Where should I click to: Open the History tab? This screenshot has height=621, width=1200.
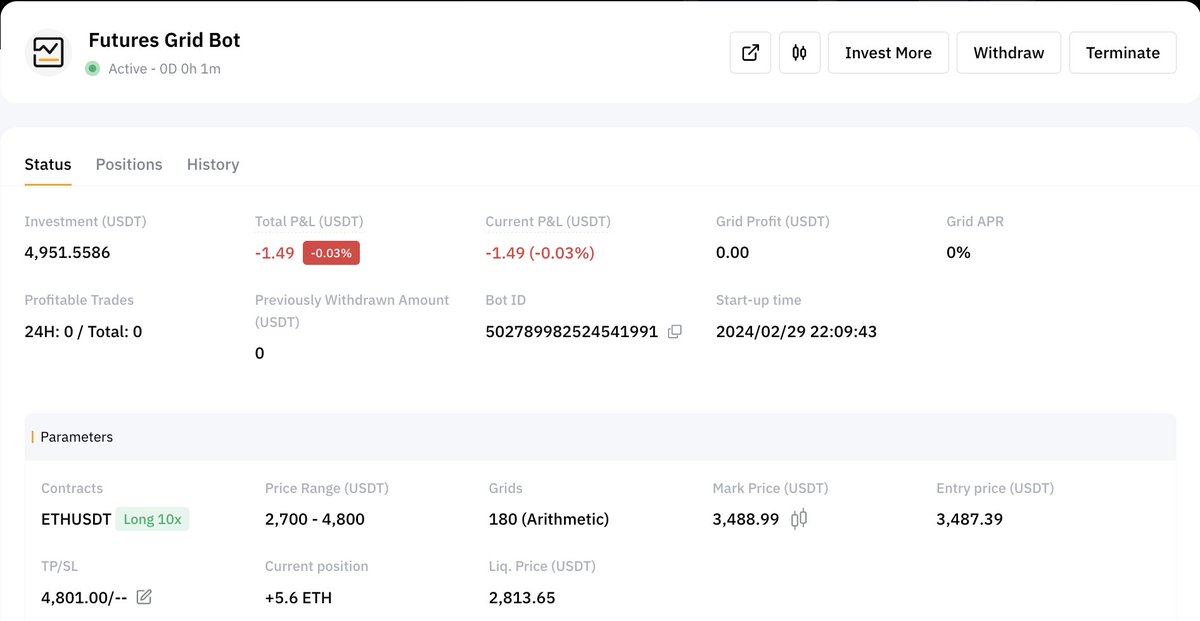point(212,164)
